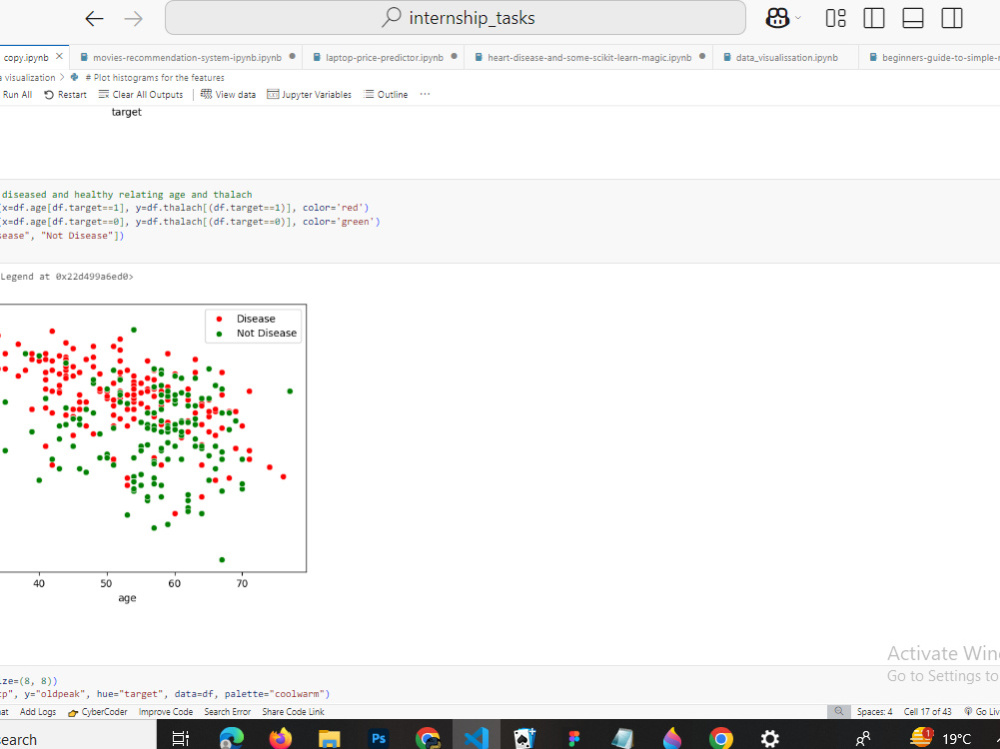Switch to movies-recommendation-system-ipynb.ipynb tab
This screenshot has width=1000, height=749.
tap(187, 57)
